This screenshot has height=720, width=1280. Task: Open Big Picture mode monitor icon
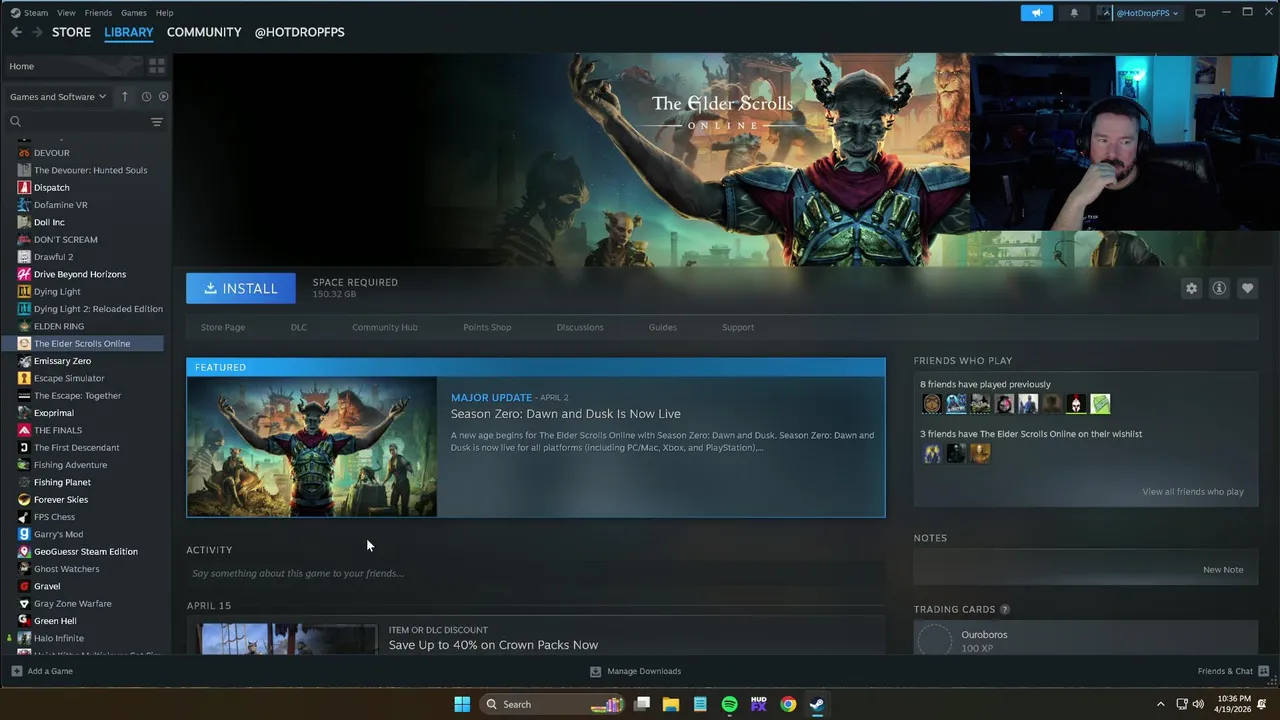[1200, 13]
